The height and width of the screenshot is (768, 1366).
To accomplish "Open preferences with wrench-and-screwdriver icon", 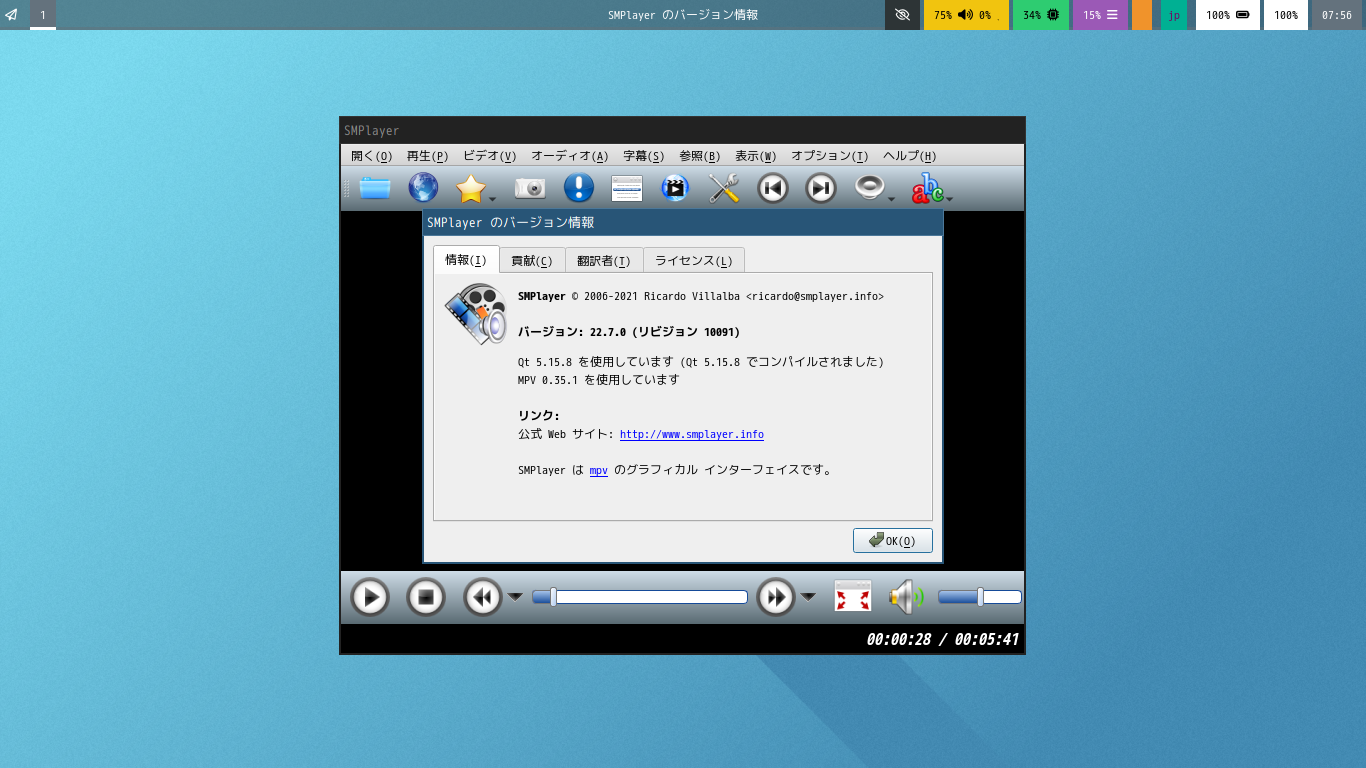I will coord(724,188).
